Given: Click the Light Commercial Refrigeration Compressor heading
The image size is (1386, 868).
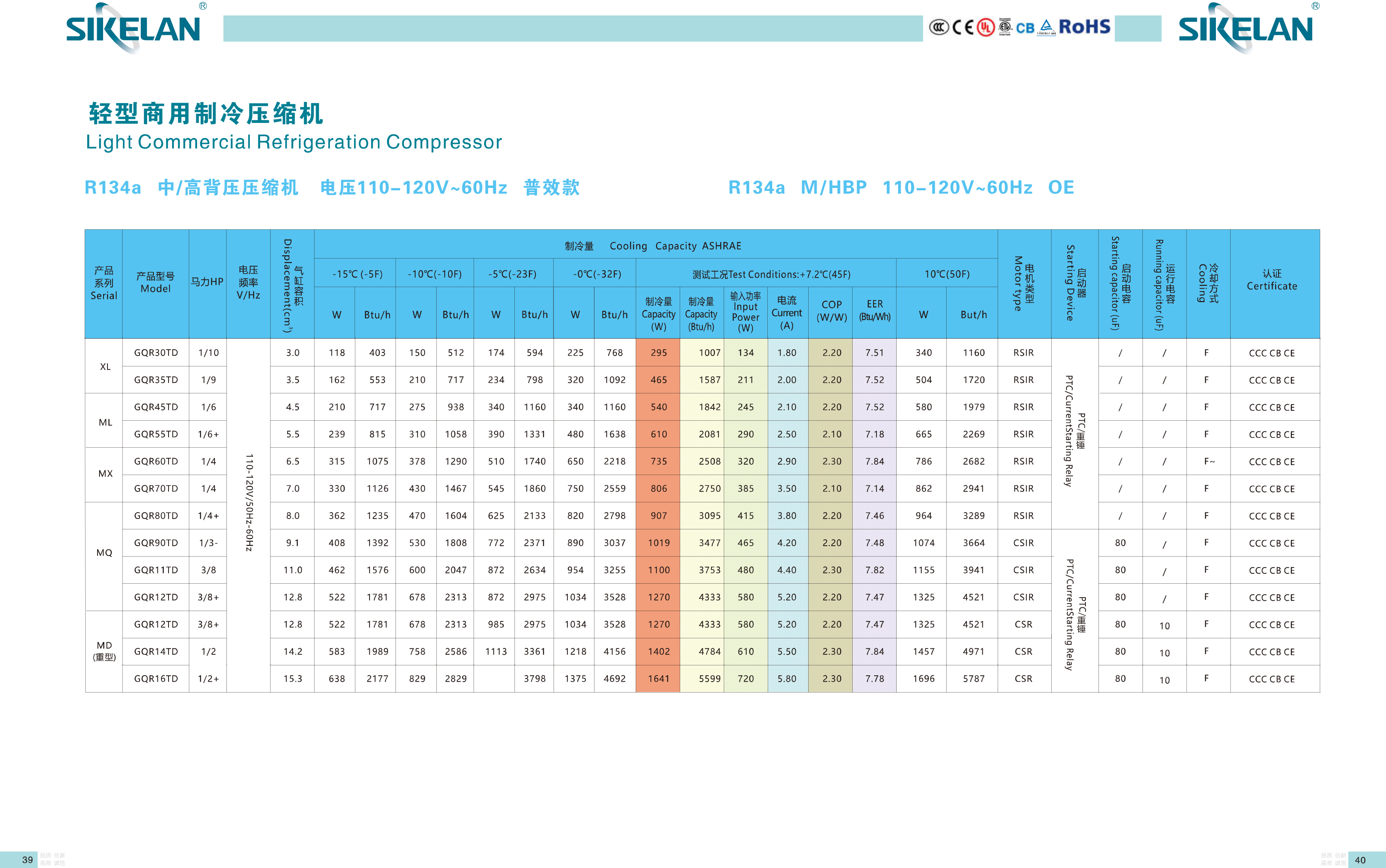Looking at the screenshot, I should 293,142.
